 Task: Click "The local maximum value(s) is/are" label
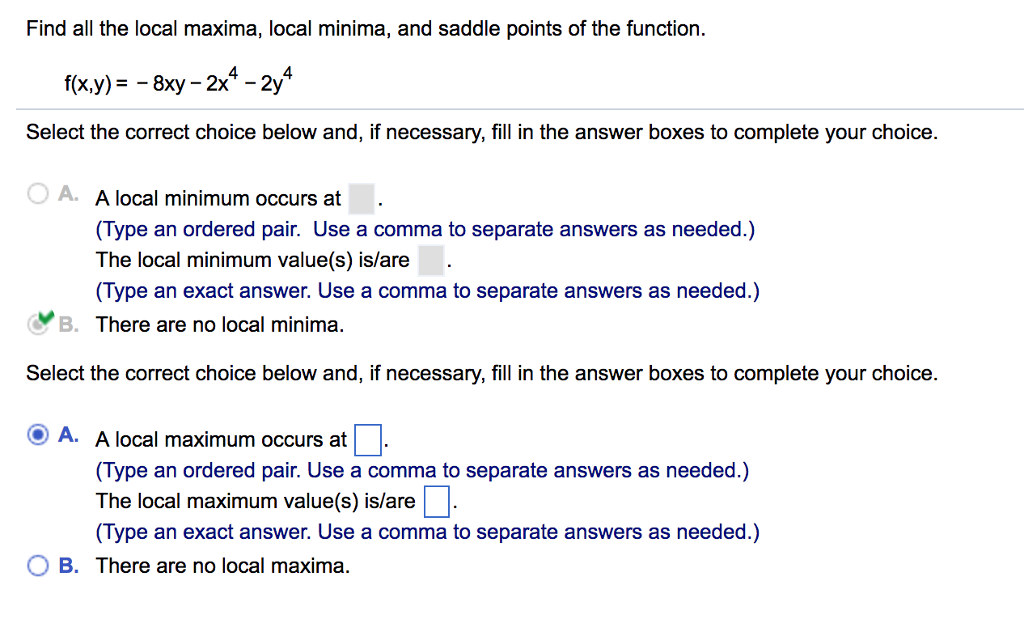(255, 501)
